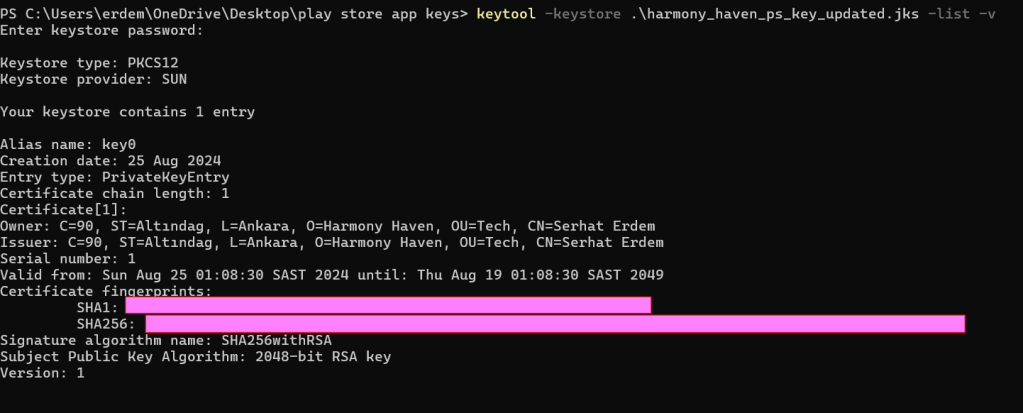Click the Issuer certificate details line
Screen dimensions: 1023x413
tap(331, 241)
